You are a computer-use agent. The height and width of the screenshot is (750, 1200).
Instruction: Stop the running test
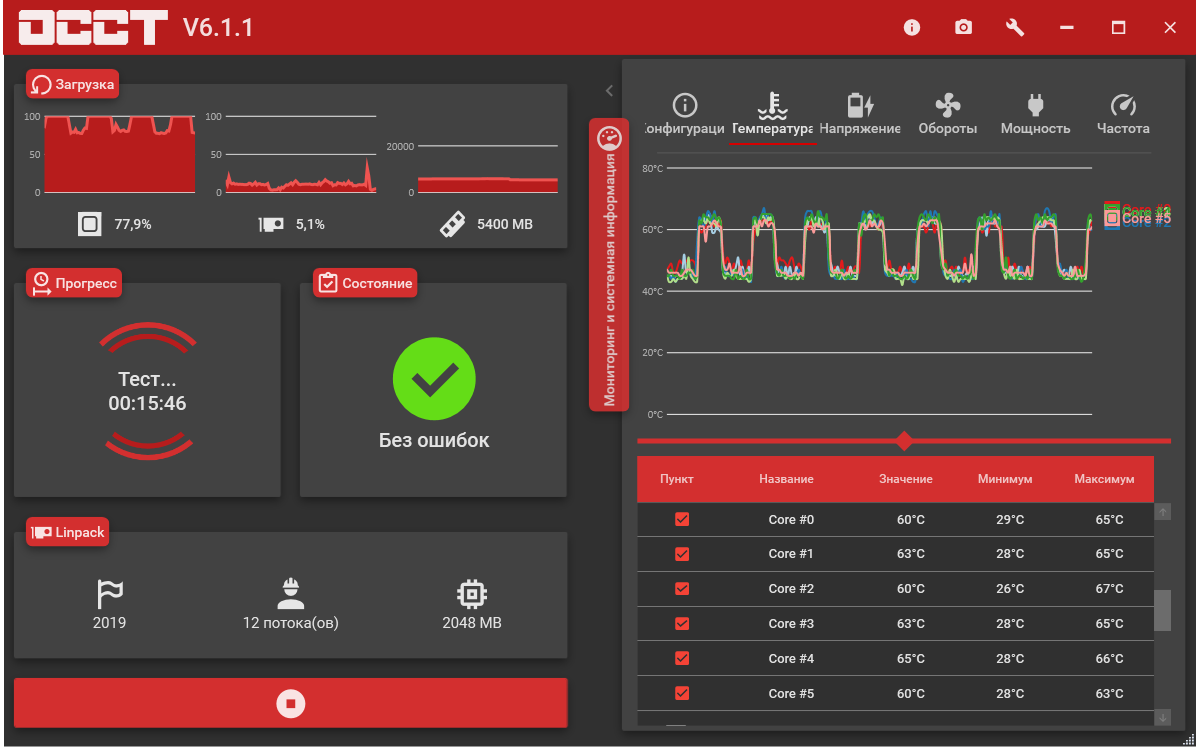290,703
